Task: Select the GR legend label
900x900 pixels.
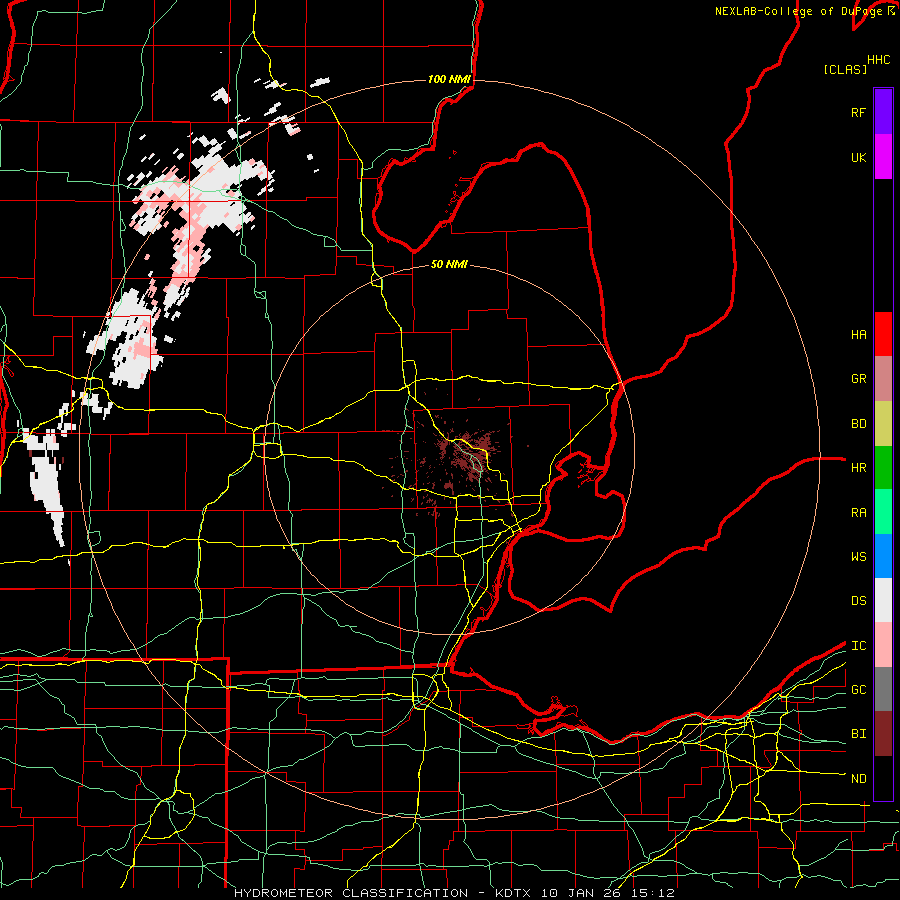Action: pyautogui.click(x=858, y=379)
